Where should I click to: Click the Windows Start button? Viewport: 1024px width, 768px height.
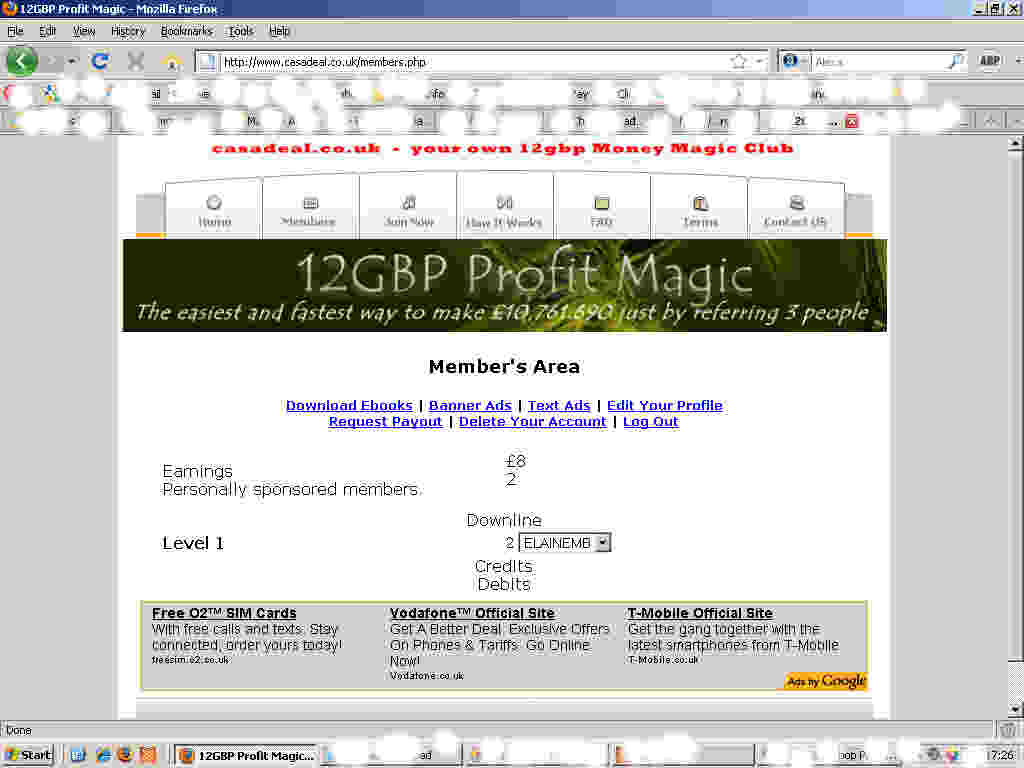coord(28,755)
